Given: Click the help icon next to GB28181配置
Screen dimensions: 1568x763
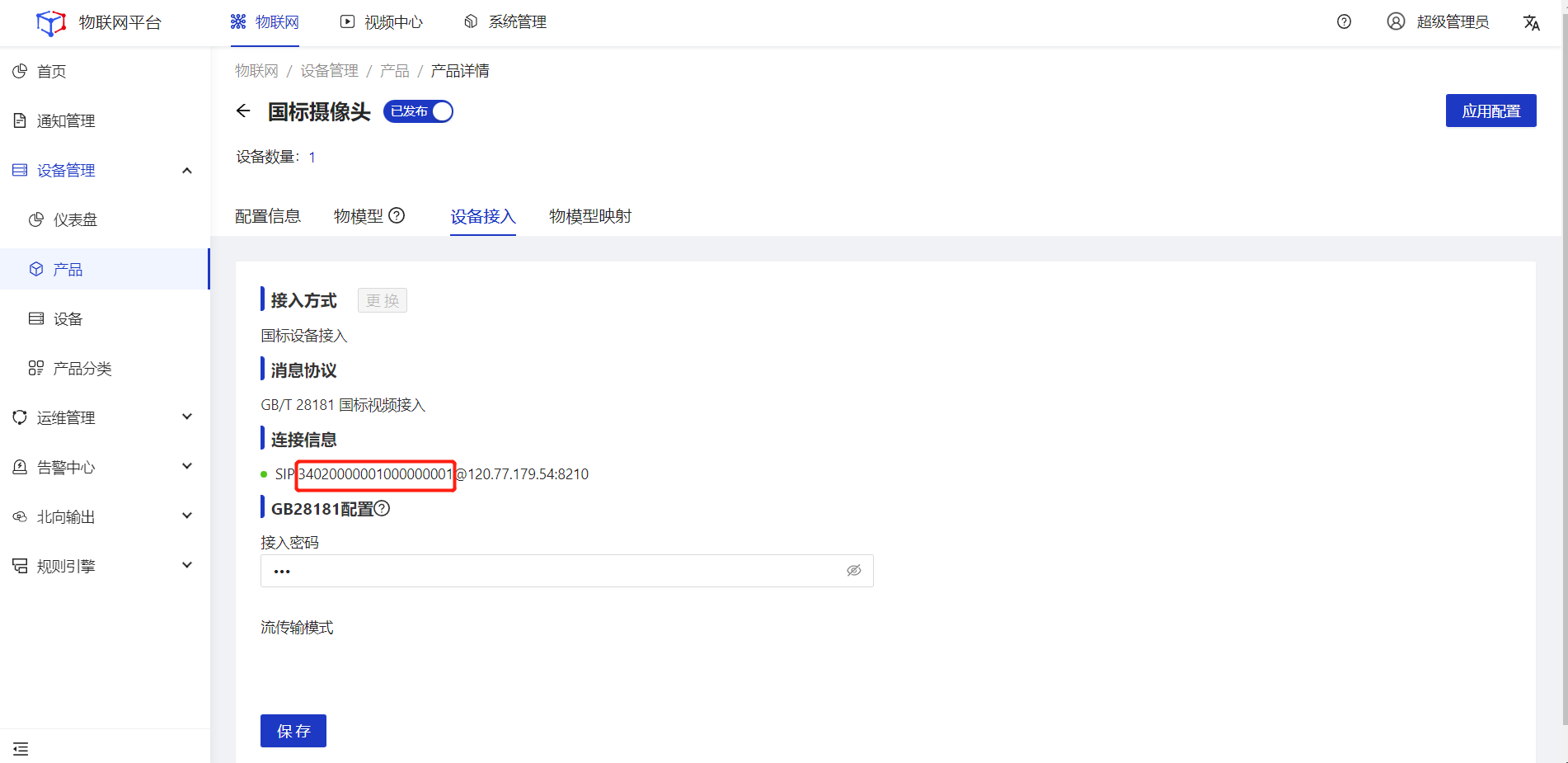Looking at the screenshot, I should click(x=382, y=509).
